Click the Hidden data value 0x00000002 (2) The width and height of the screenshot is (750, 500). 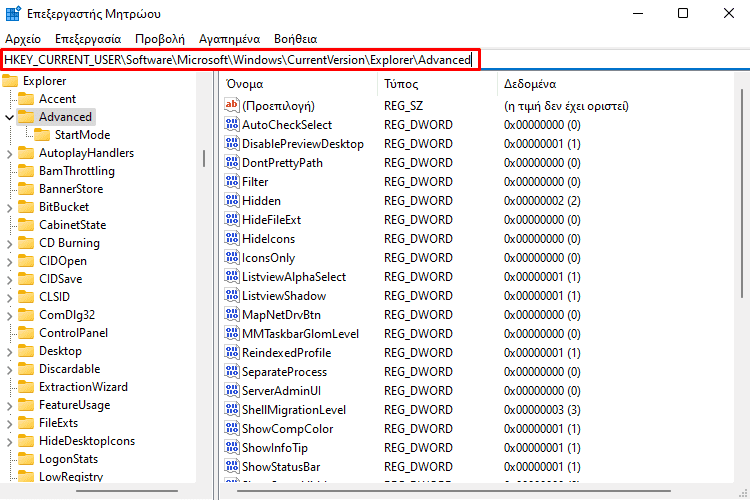pyautogui.click(x=542, y=201)
